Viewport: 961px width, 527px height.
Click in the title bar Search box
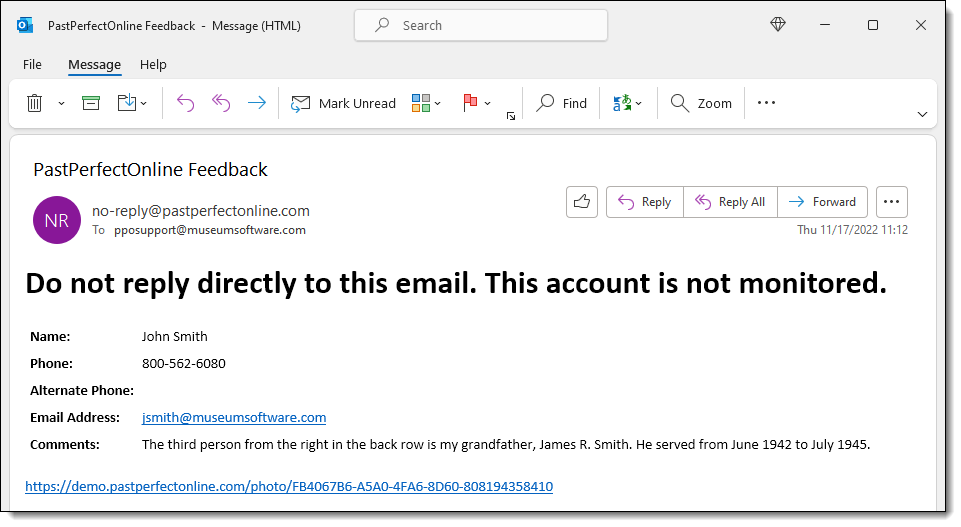[x=481, y=25]
